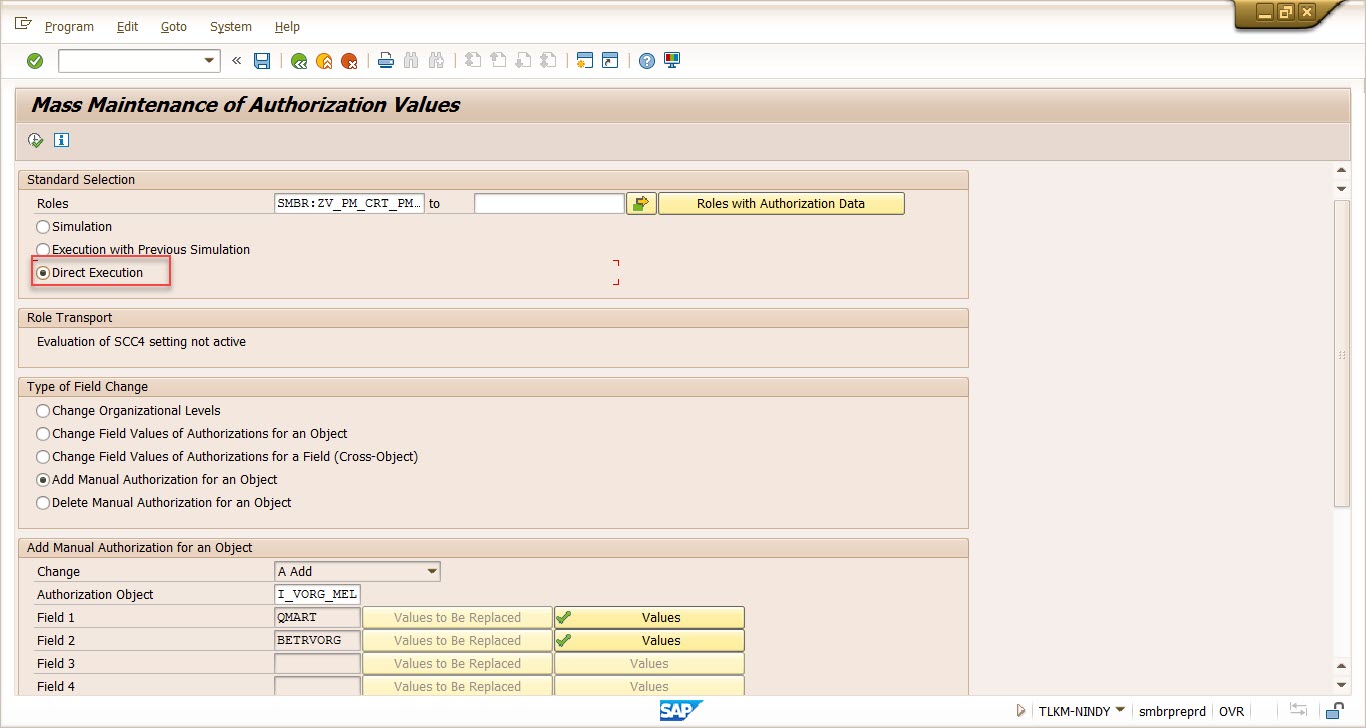Choose Execution with Previous Simulation option
1366x728 pixels.
point(43,250)
